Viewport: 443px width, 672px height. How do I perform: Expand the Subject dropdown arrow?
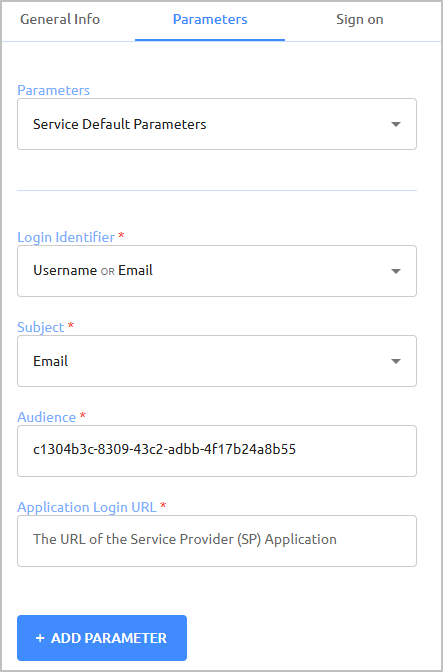pyautogui.click(x=396, y=361)
